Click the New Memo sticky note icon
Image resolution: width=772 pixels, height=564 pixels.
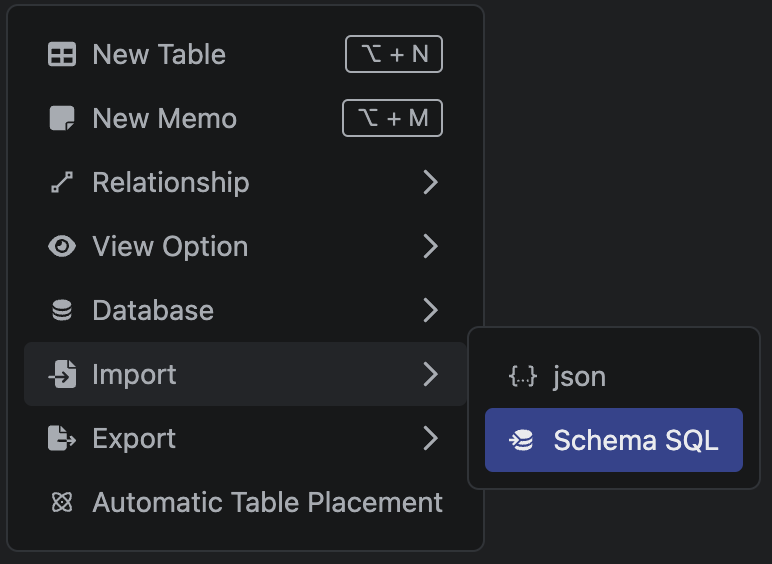[x=62, y=119]
